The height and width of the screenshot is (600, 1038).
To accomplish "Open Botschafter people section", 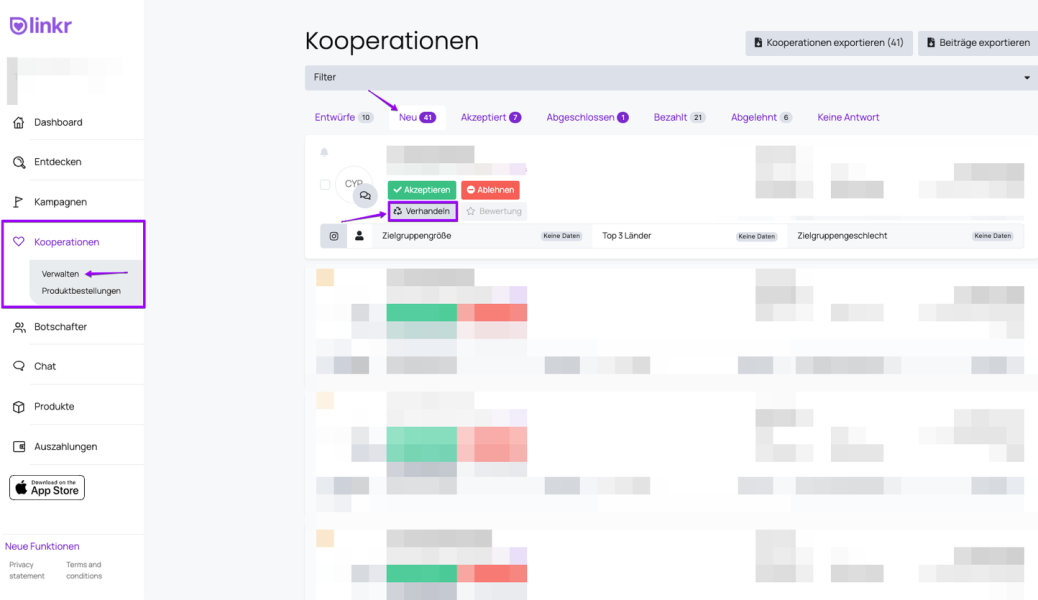I will [19, 327].
